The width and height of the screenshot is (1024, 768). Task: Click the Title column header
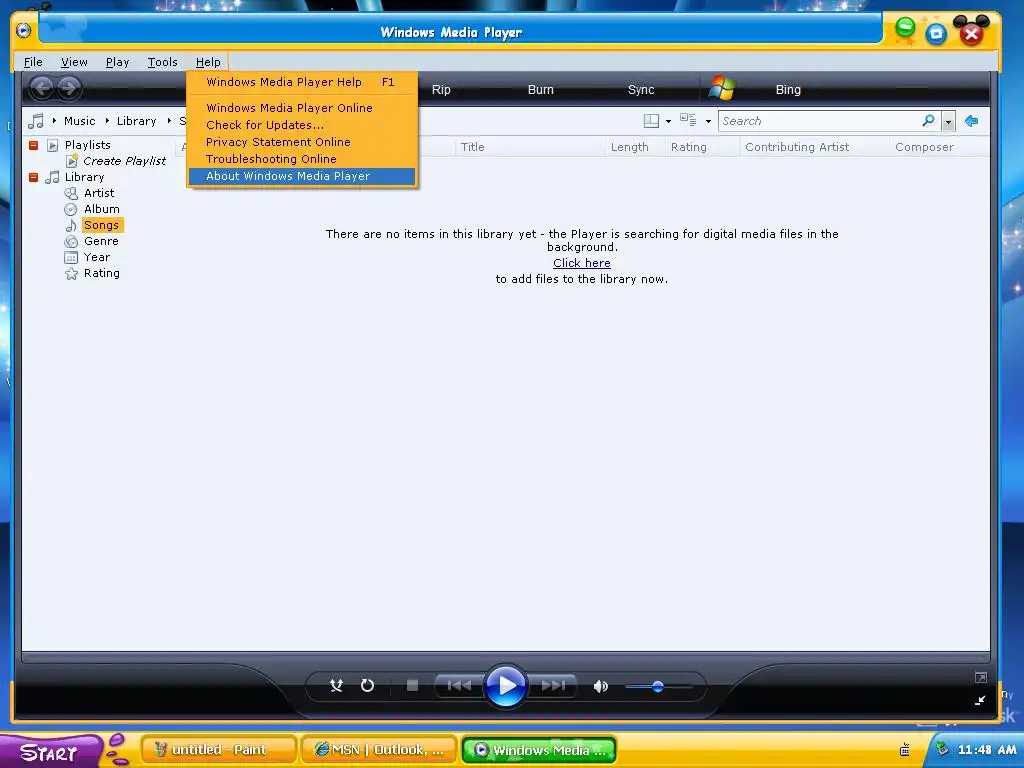tap(530, 147)
